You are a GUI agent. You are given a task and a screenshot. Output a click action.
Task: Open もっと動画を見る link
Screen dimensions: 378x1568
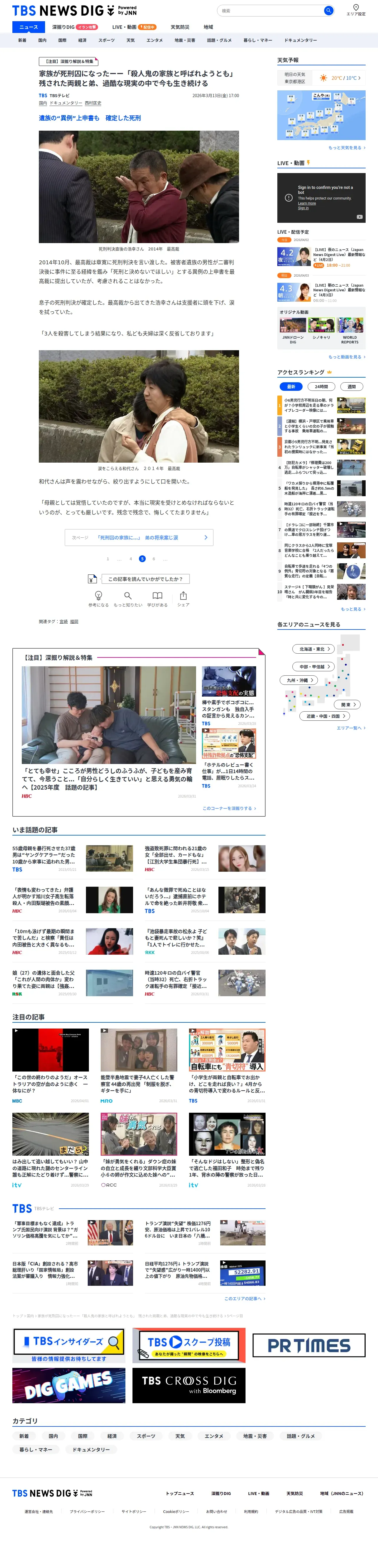347,357
